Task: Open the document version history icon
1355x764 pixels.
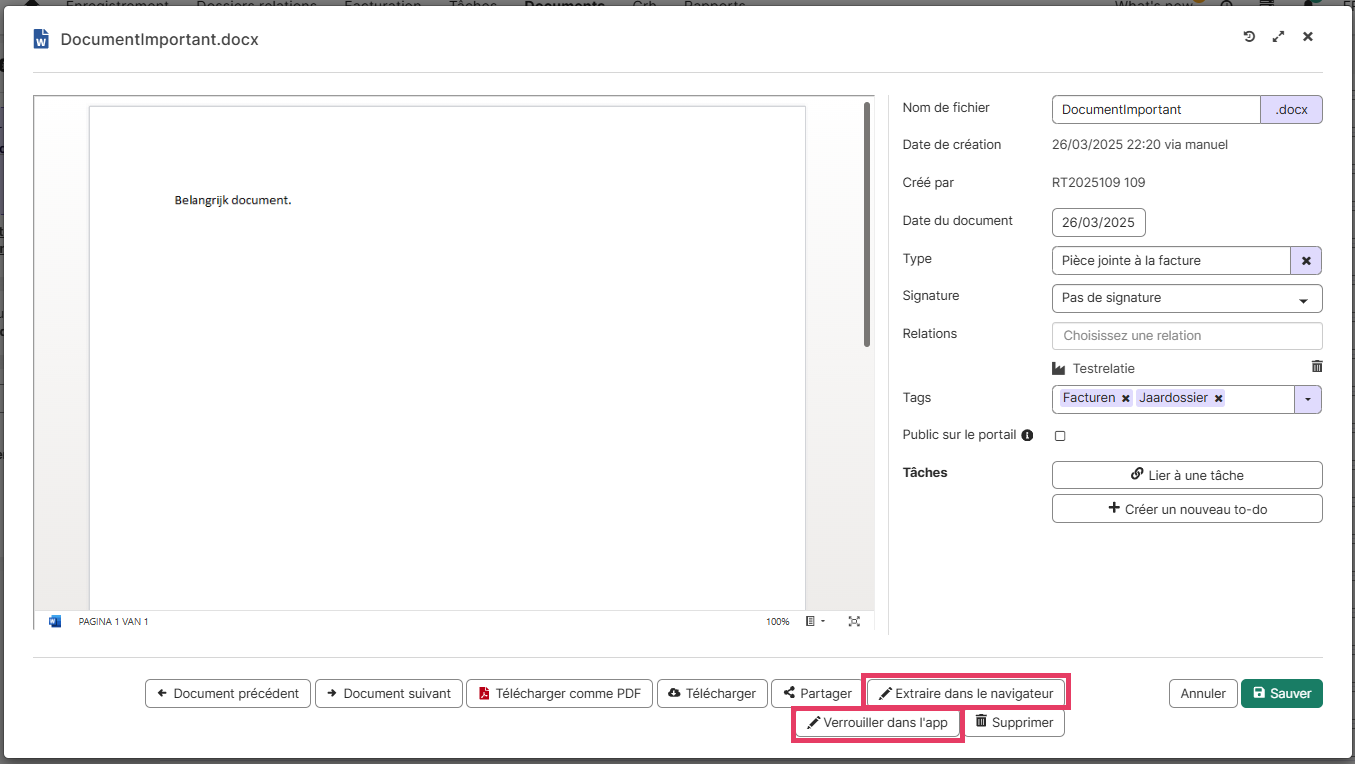Action: [1249, 37]
